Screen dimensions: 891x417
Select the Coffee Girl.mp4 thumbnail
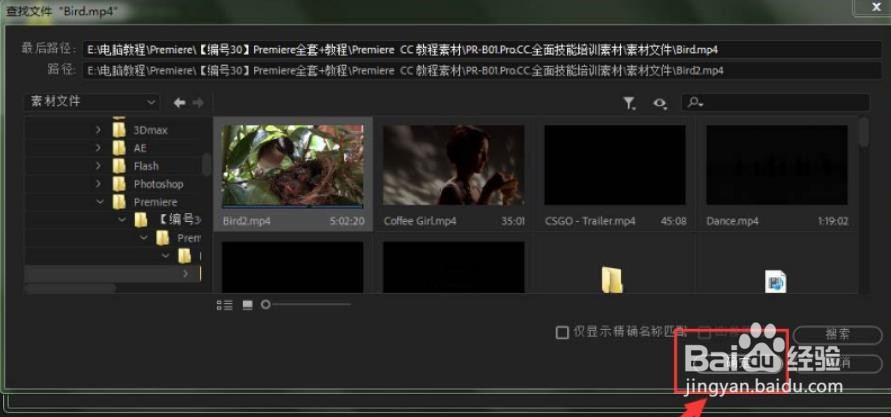click(453, 165)
